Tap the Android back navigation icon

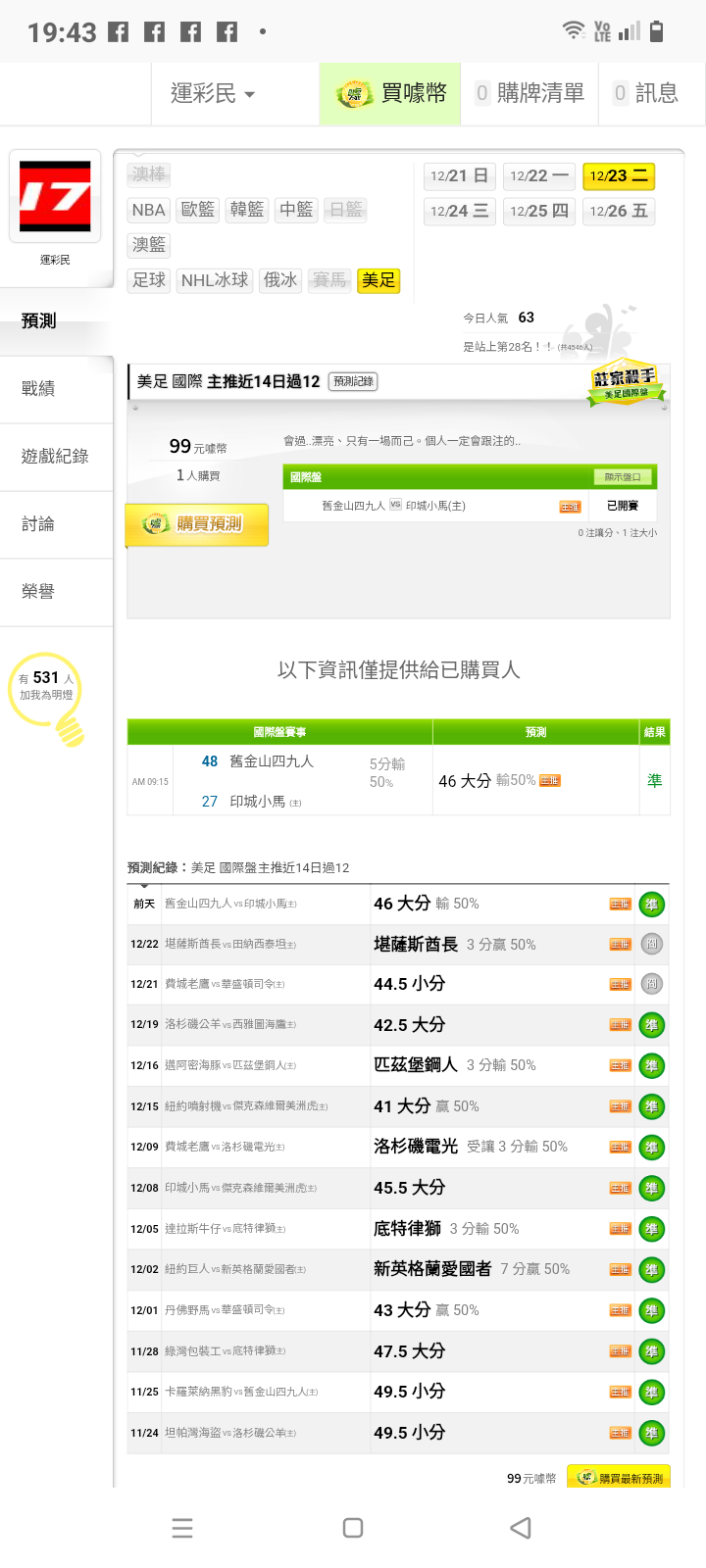point(521,1528)
